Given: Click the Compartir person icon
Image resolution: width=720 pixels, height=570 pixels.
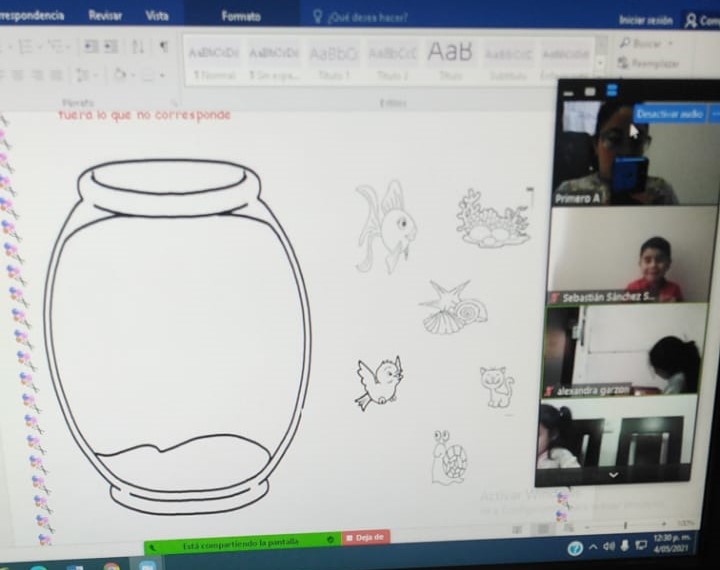Looking at the screenshot, I should coord(690,21).
